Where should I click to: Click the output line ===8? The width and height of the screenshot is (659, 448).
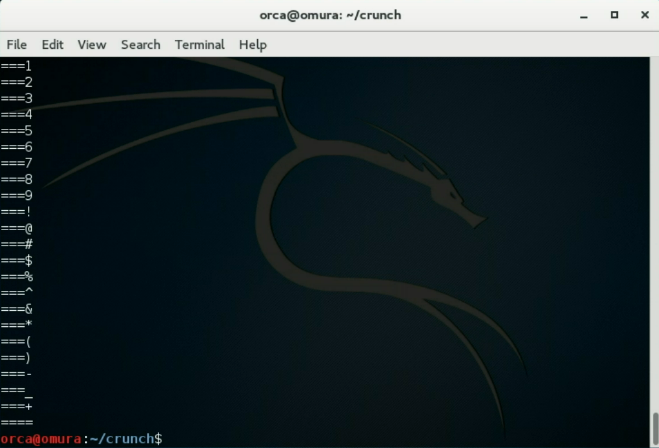(x=16, y=179)
